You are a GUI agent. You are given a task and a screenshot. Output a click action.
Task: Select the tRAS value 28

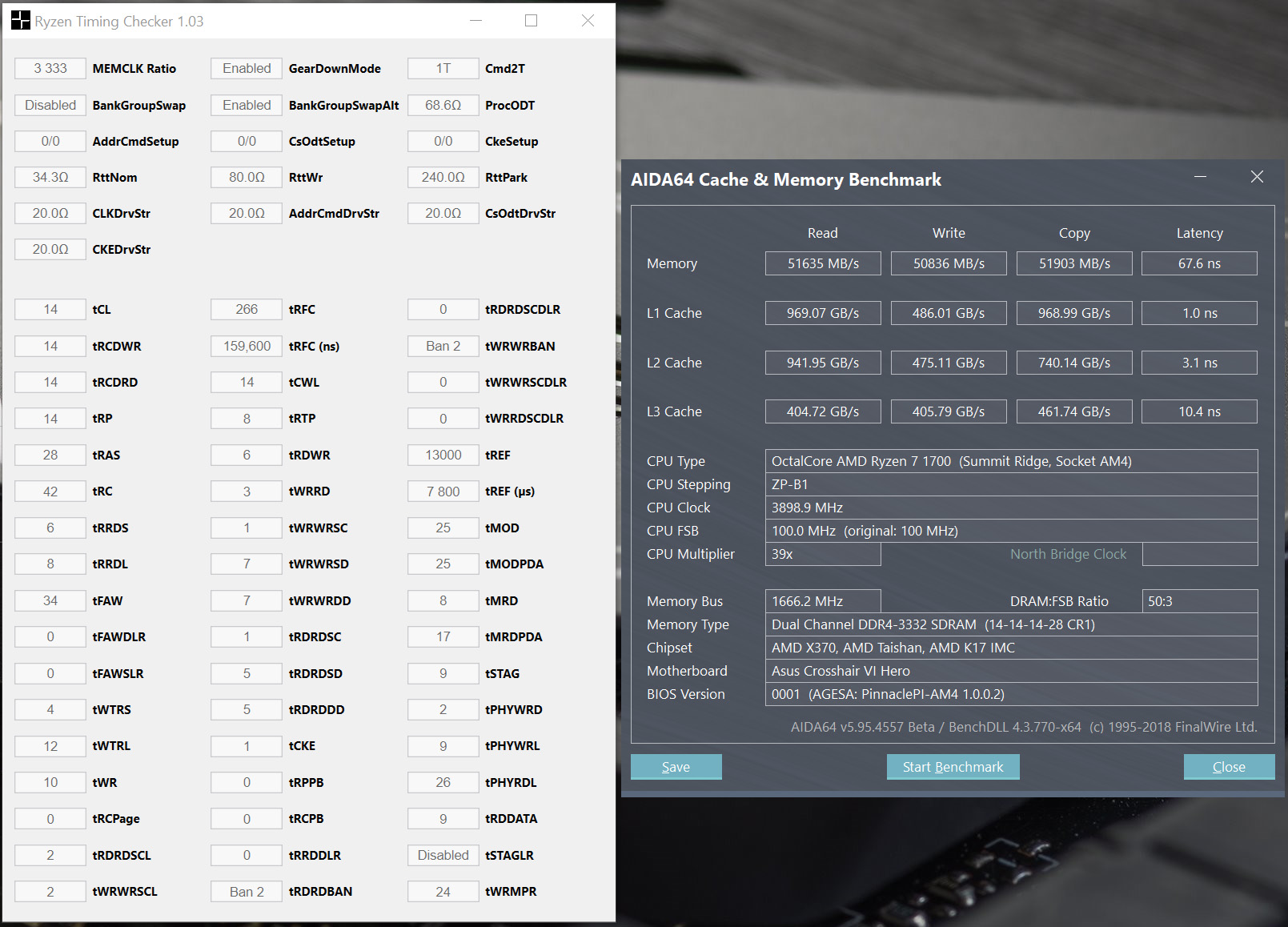50,455
